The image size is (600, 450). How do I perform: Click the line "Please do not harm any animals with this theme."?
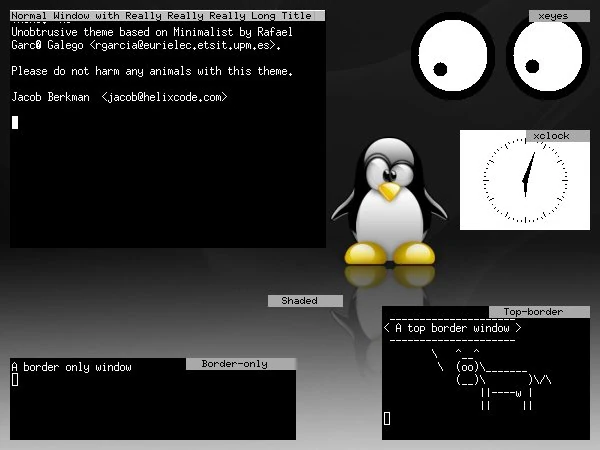pyautogui.click(x=152, y=71)
